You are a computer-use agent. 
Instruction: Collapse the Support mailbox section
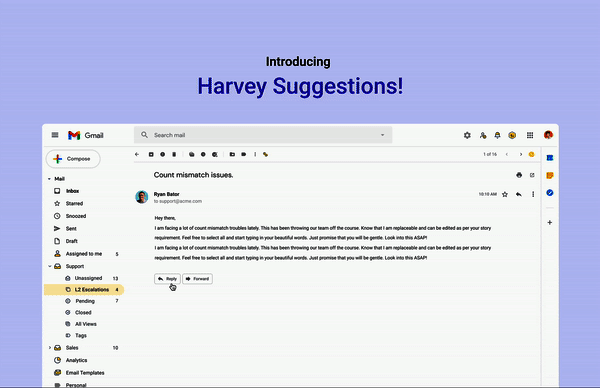click(x=50, y=266)
